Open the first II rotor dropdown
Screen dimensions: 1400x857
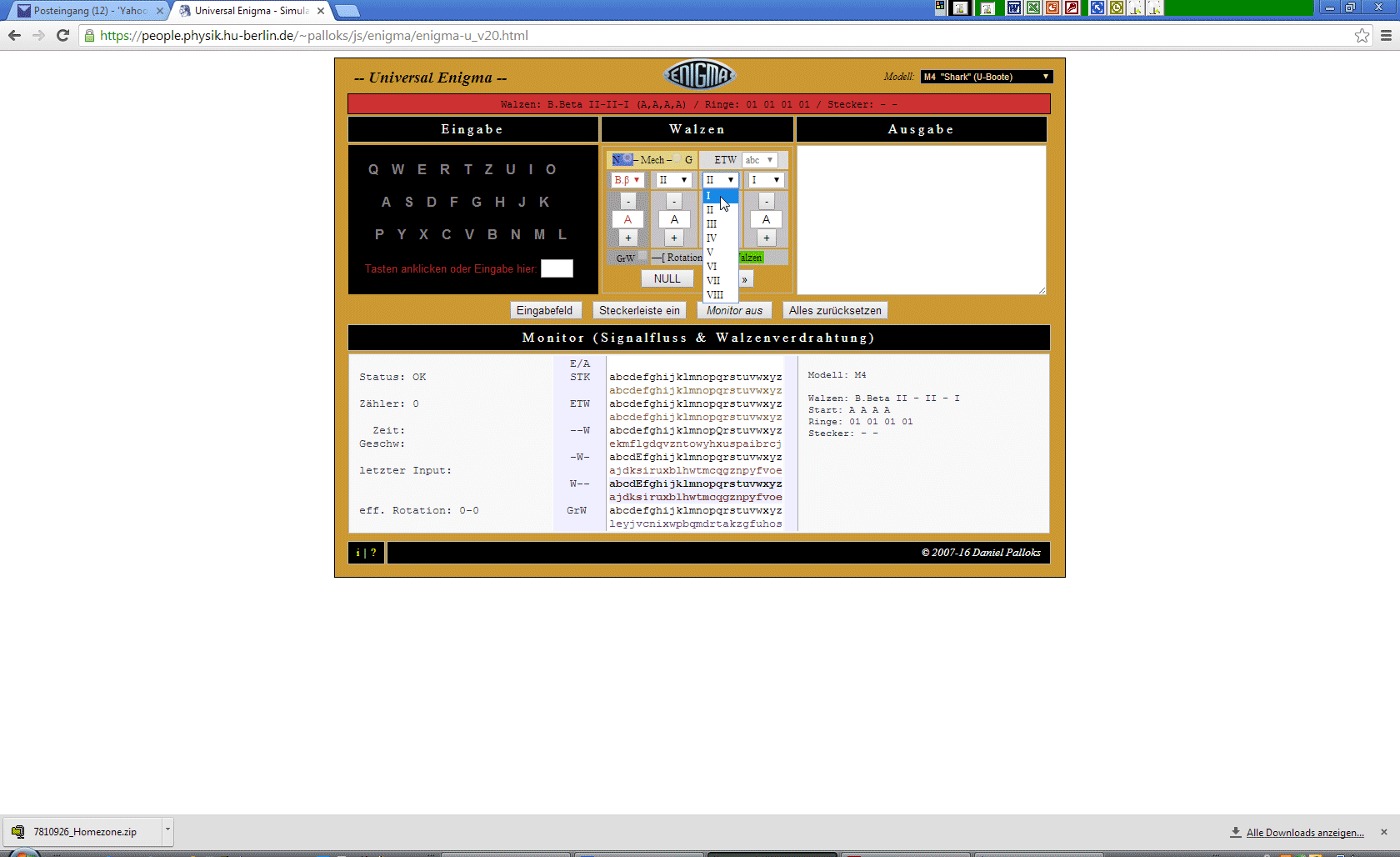(673, 180)
